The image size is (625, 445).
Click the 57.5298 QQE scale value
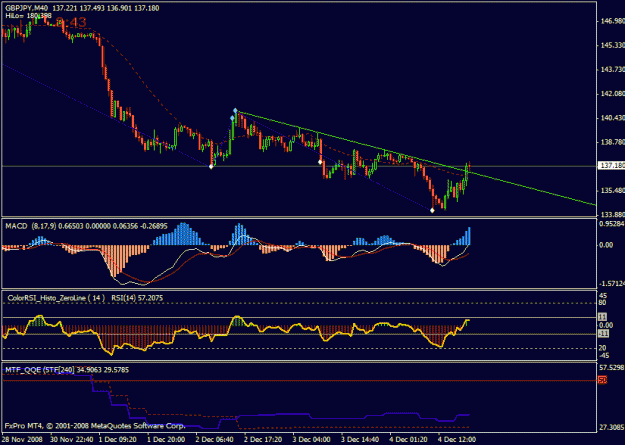tap(612, 366)
